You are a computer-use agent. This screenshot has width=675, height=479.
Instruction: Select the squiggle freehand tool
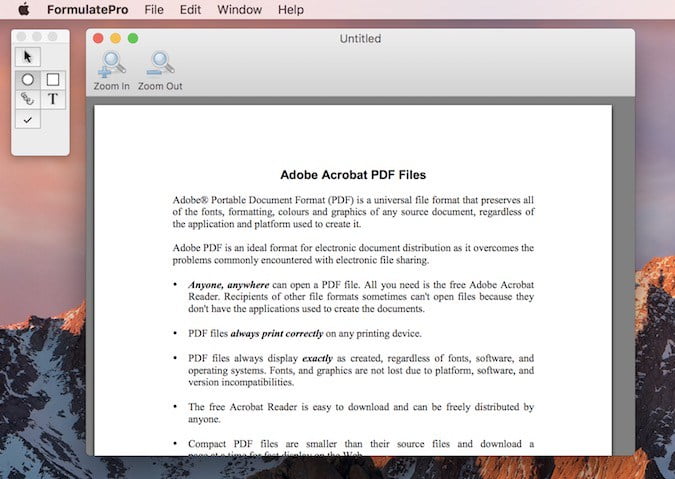click(x=28, y=99)
